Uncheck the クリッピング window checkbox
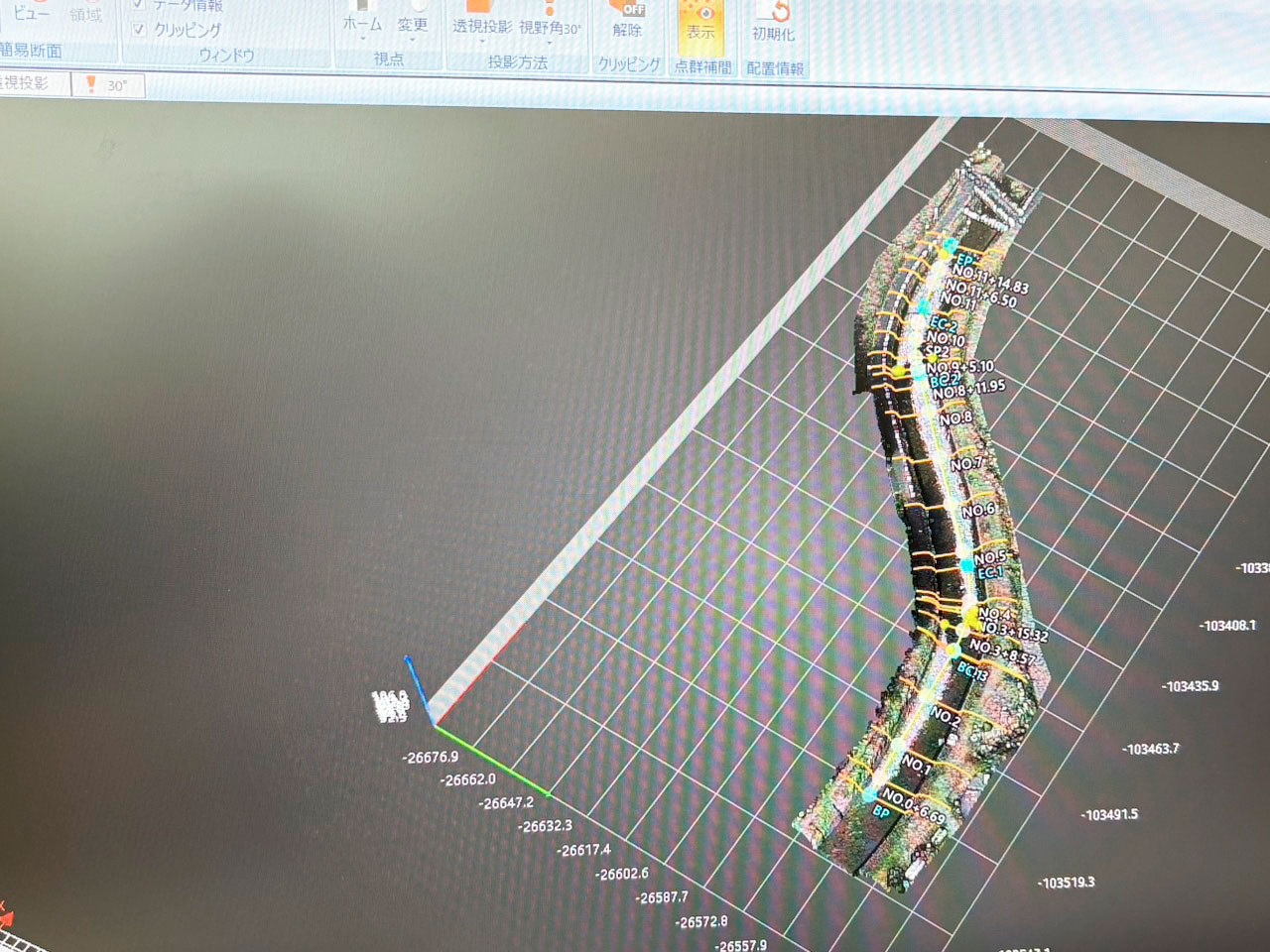 (139, 30)
